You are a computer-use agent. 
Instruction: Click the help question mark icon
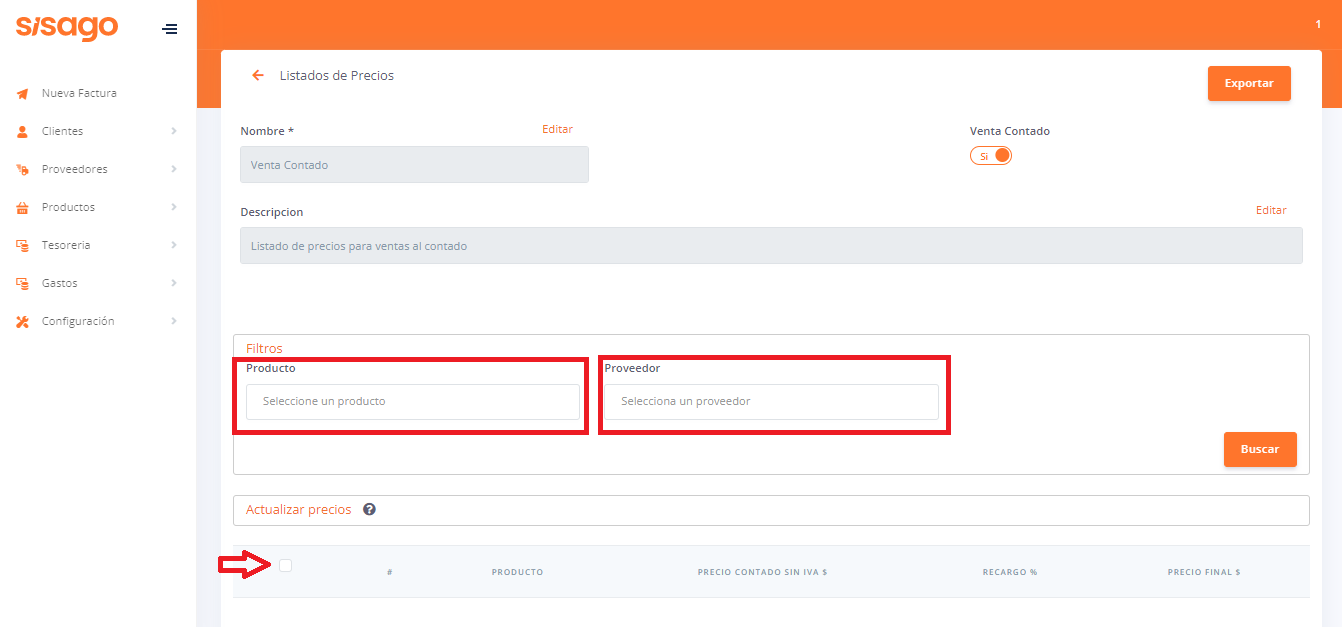(369, 510)
